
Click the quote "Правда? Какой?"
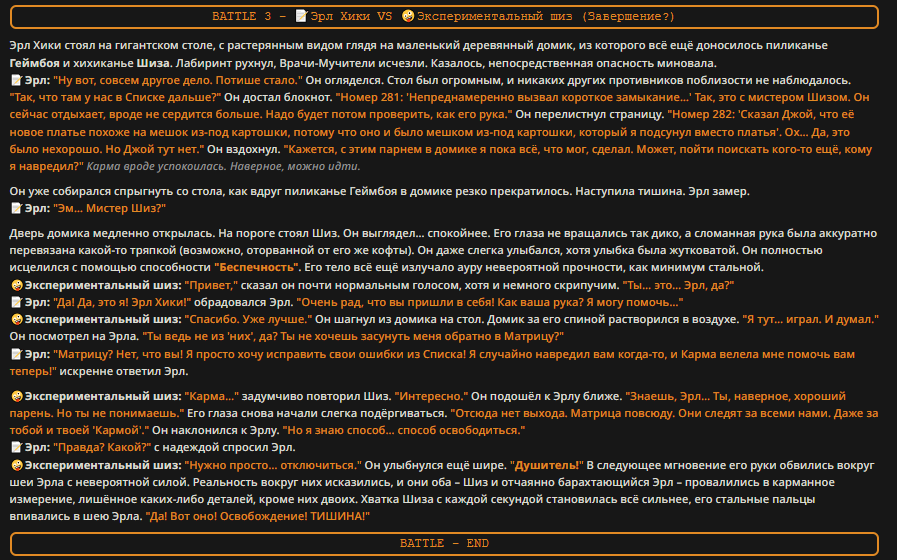[x=102, y=447]
